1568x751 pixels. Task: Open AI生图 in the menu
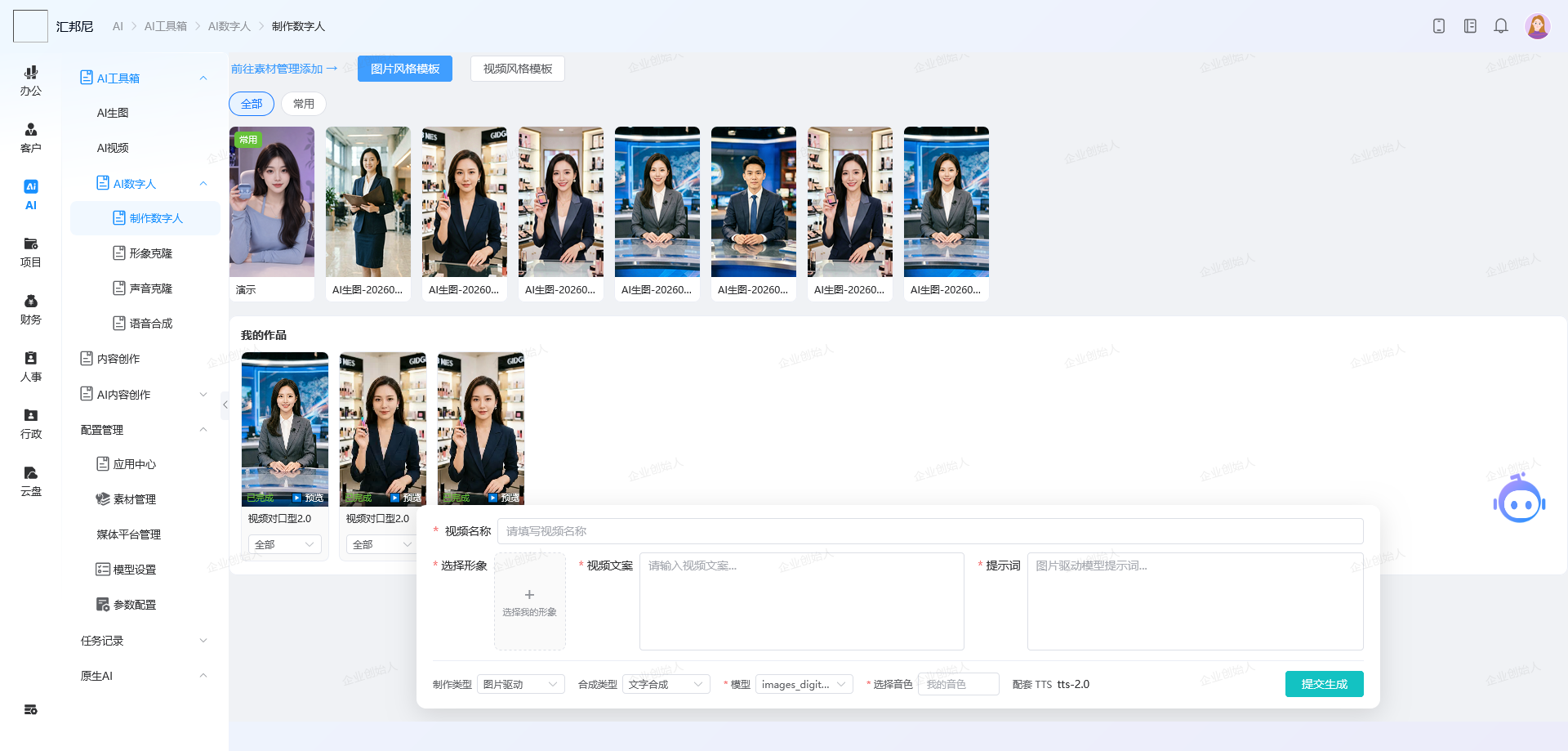[x=113, y=113]
